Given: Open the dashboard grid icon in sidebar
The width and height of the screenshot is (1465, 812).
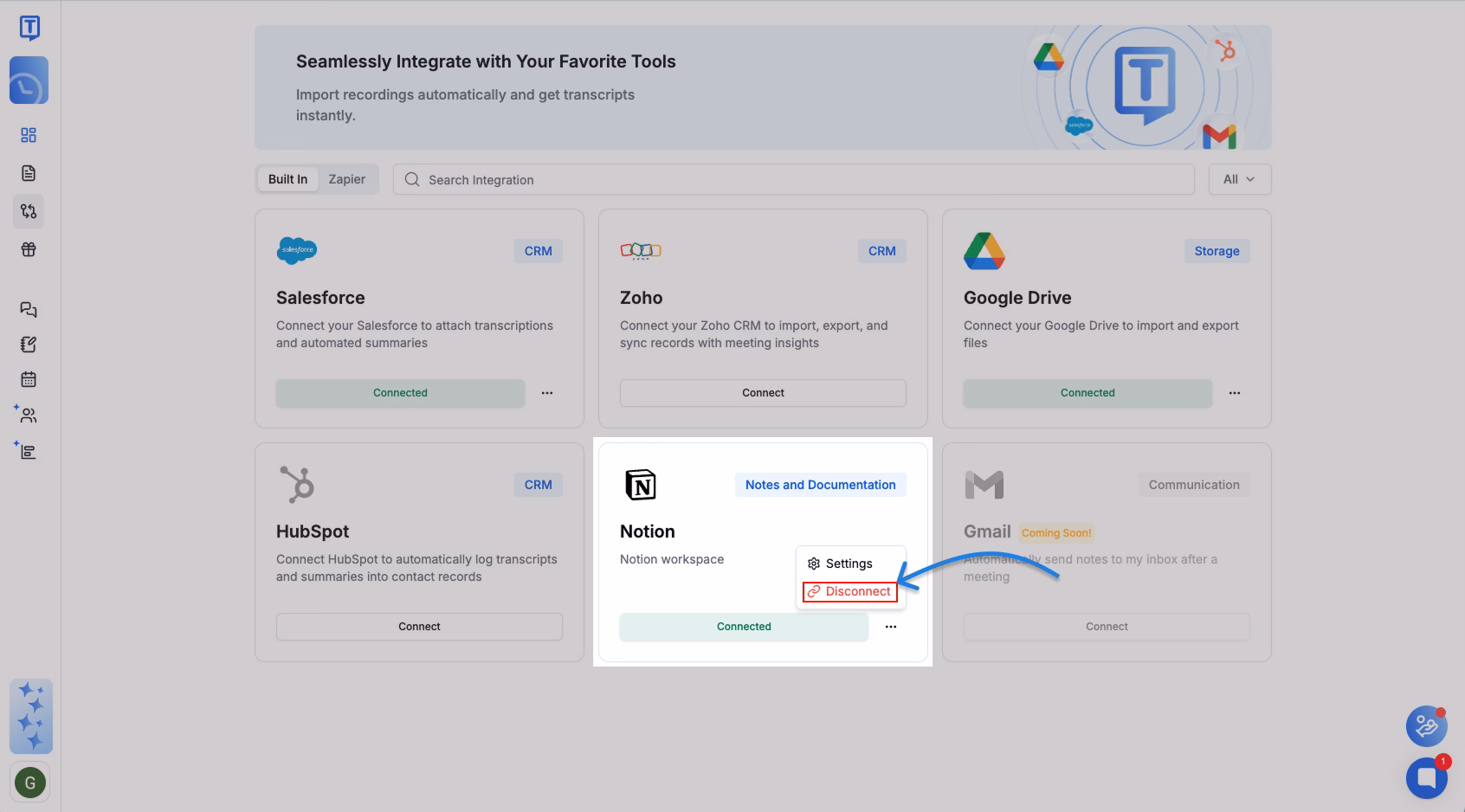Looking at the screenshot, I should 29,135.
